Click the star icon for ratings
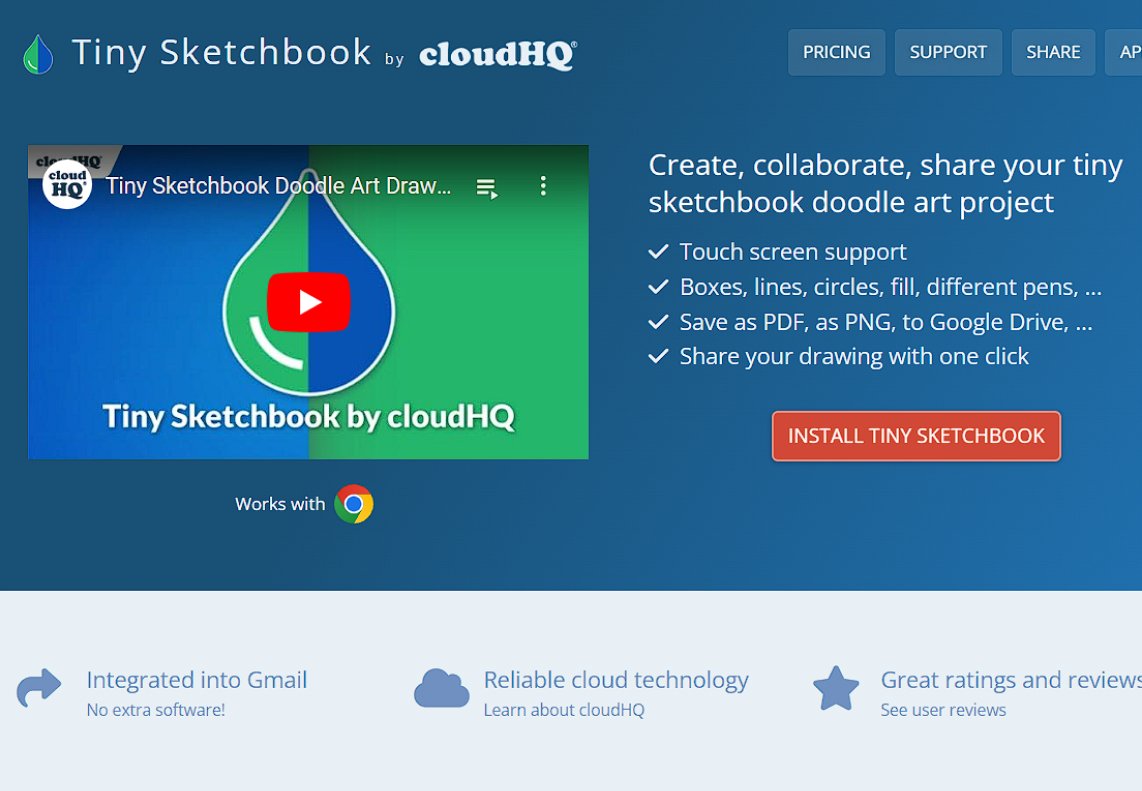The height and width of the screenshot is (791, 1142). 836,688
